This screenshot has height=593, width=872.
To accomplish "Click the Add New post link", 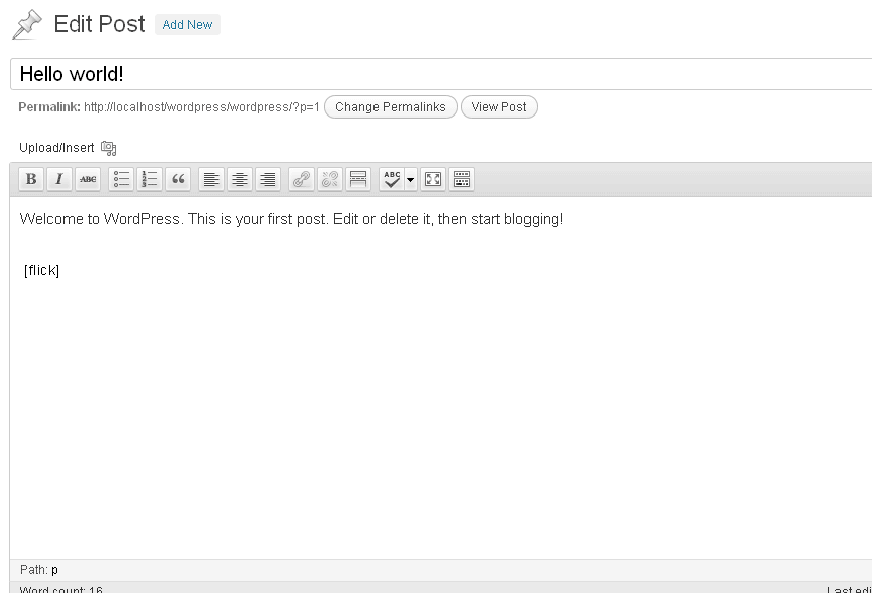I will pos(187,24).
